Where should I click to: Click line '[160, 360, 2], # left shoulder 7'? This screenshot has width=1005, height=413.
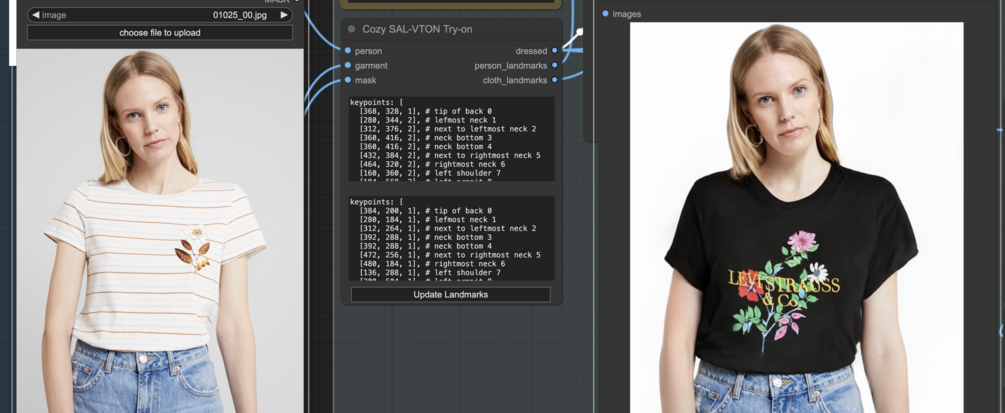pyautogui.click(x=430, y=173)
